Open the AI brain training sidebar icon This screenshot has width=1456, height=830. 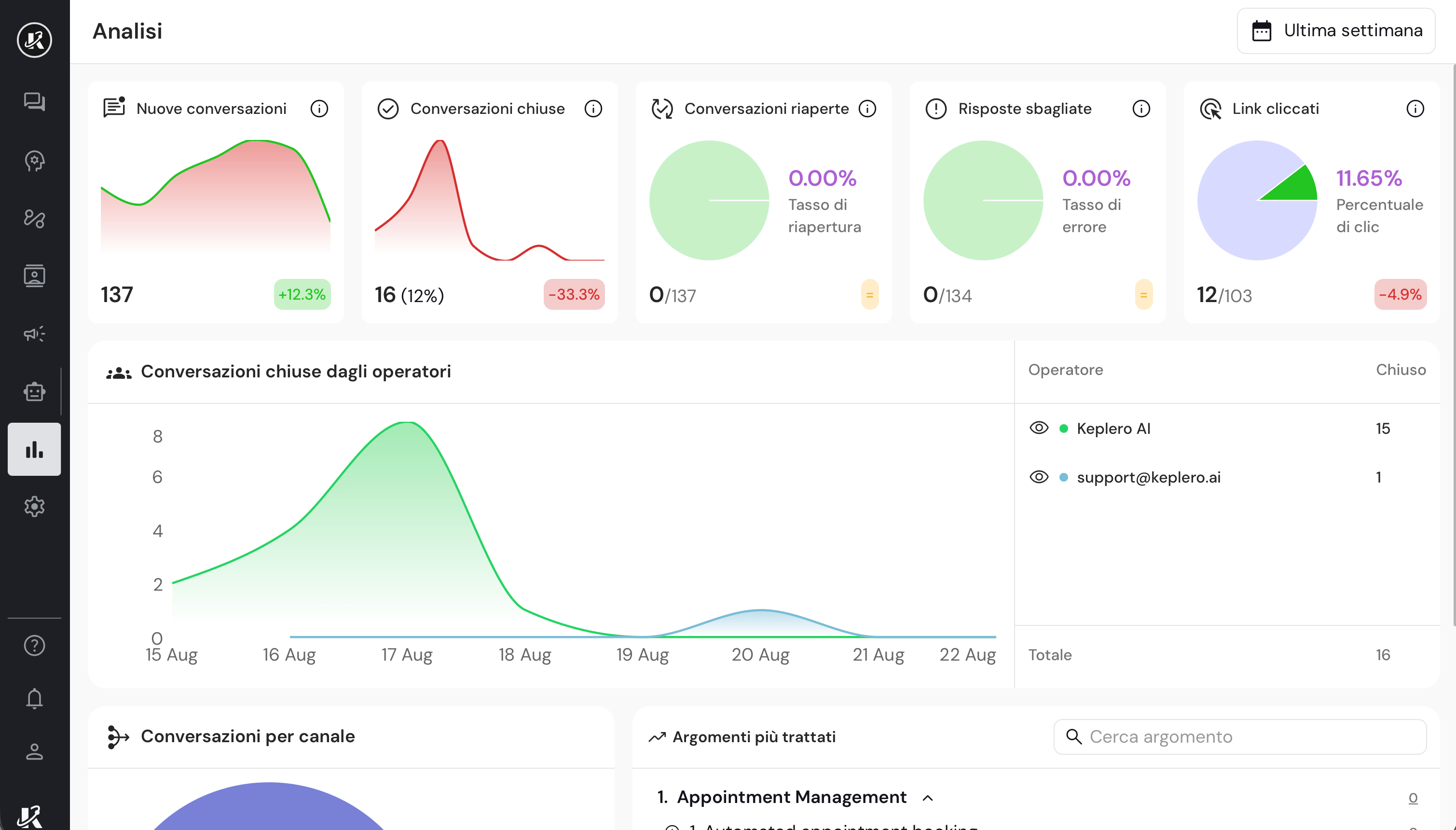tap(34, 161)
